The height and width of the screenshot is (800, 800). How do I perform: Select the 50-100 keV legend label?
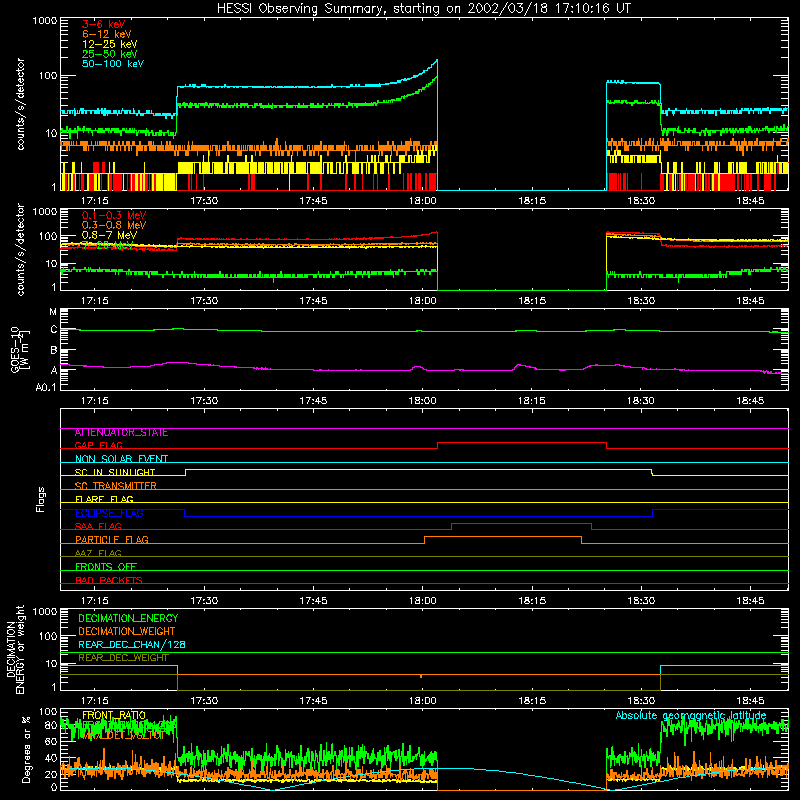click(113, 64)
